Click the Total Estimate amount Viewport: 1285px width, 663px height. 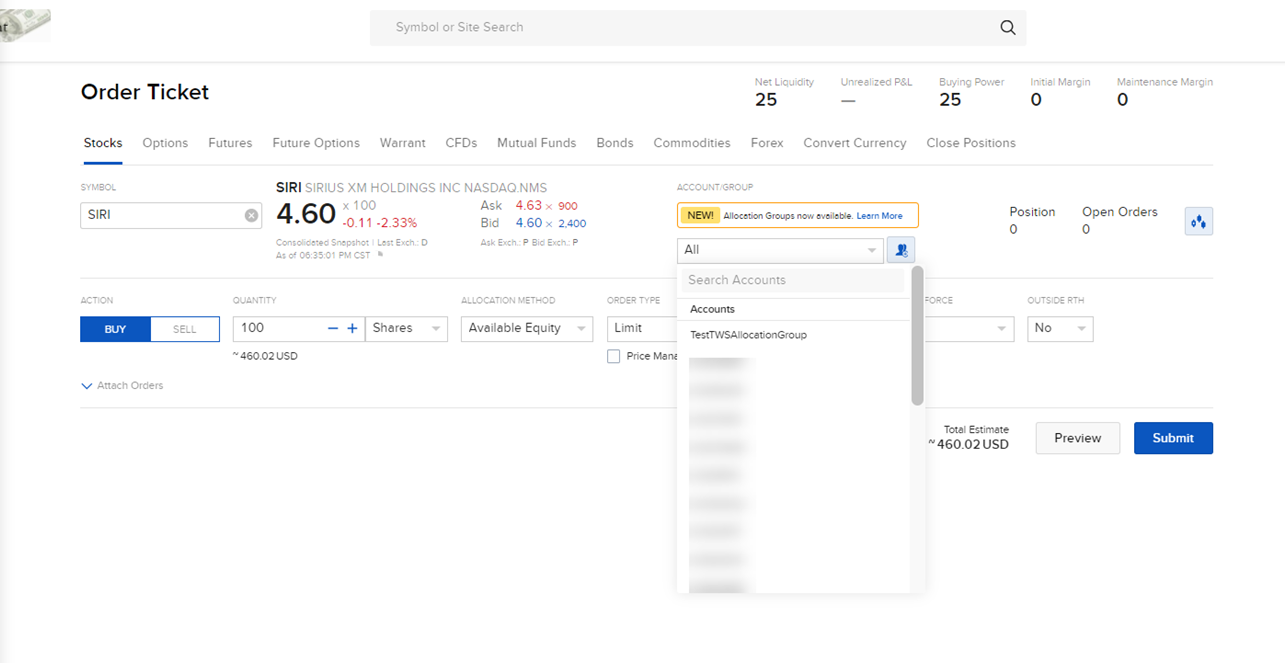click(x=969, y=444)
